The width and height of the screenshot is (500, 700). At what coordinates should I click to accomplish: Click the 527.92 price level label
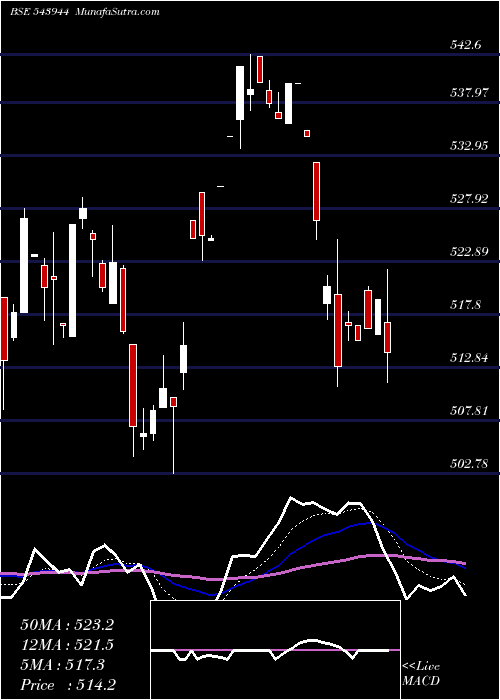click(x=468, y=199)
